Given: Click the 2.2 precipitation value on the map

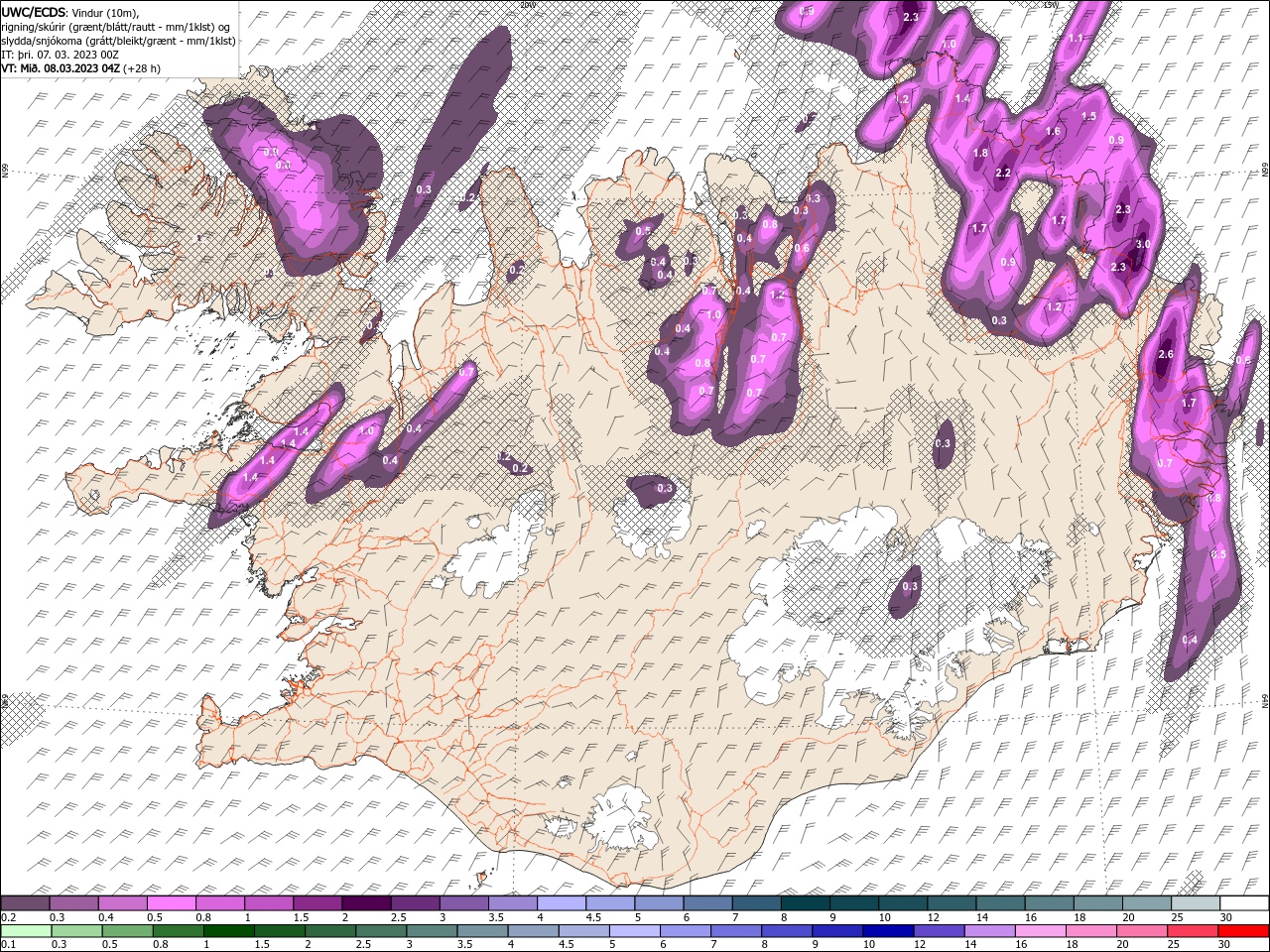Looking at the screenshot, I should pos(1002,173).
